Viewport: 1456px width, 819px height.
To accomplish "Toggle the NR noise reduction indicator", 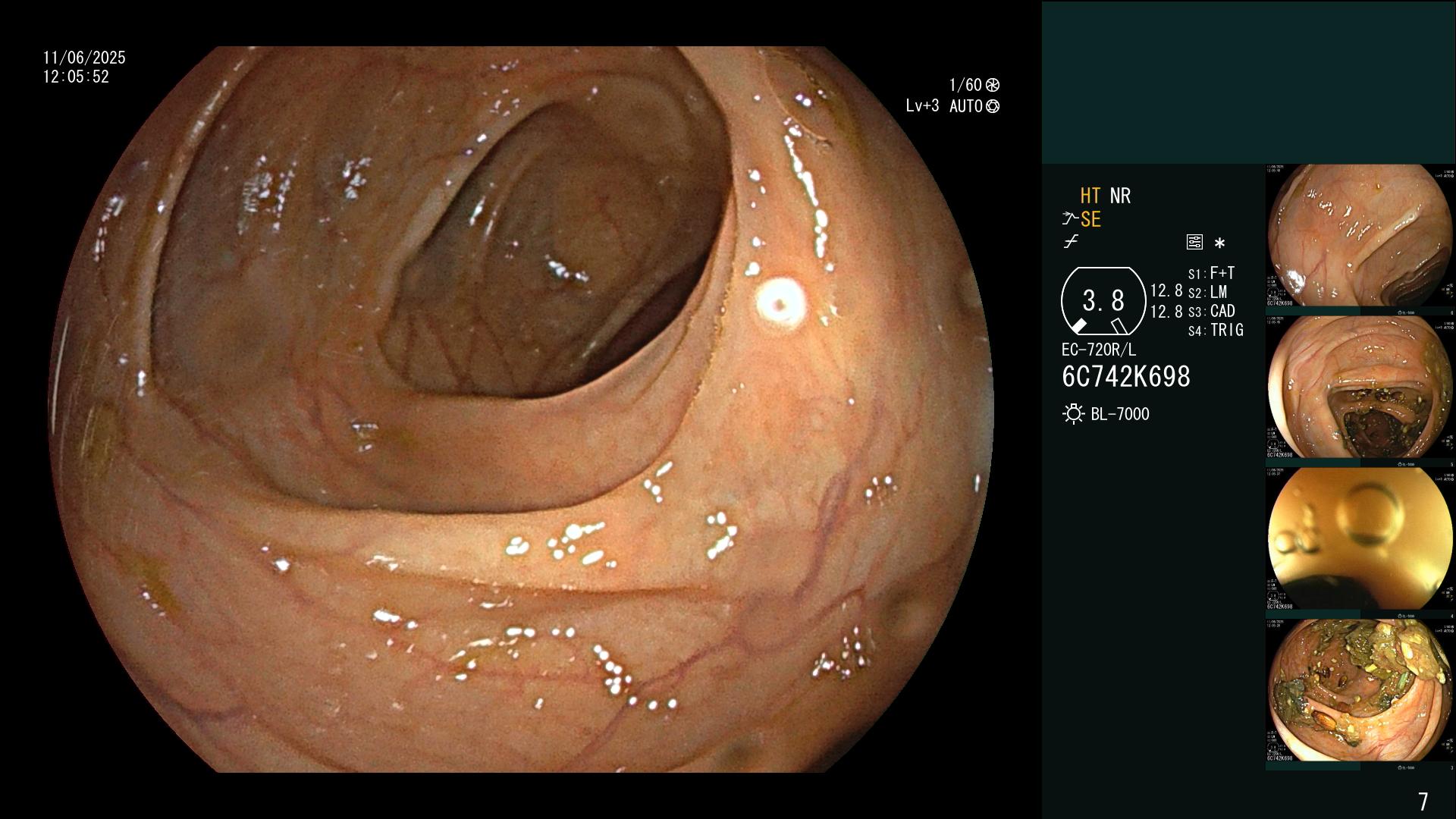I will click(1120, 196).
